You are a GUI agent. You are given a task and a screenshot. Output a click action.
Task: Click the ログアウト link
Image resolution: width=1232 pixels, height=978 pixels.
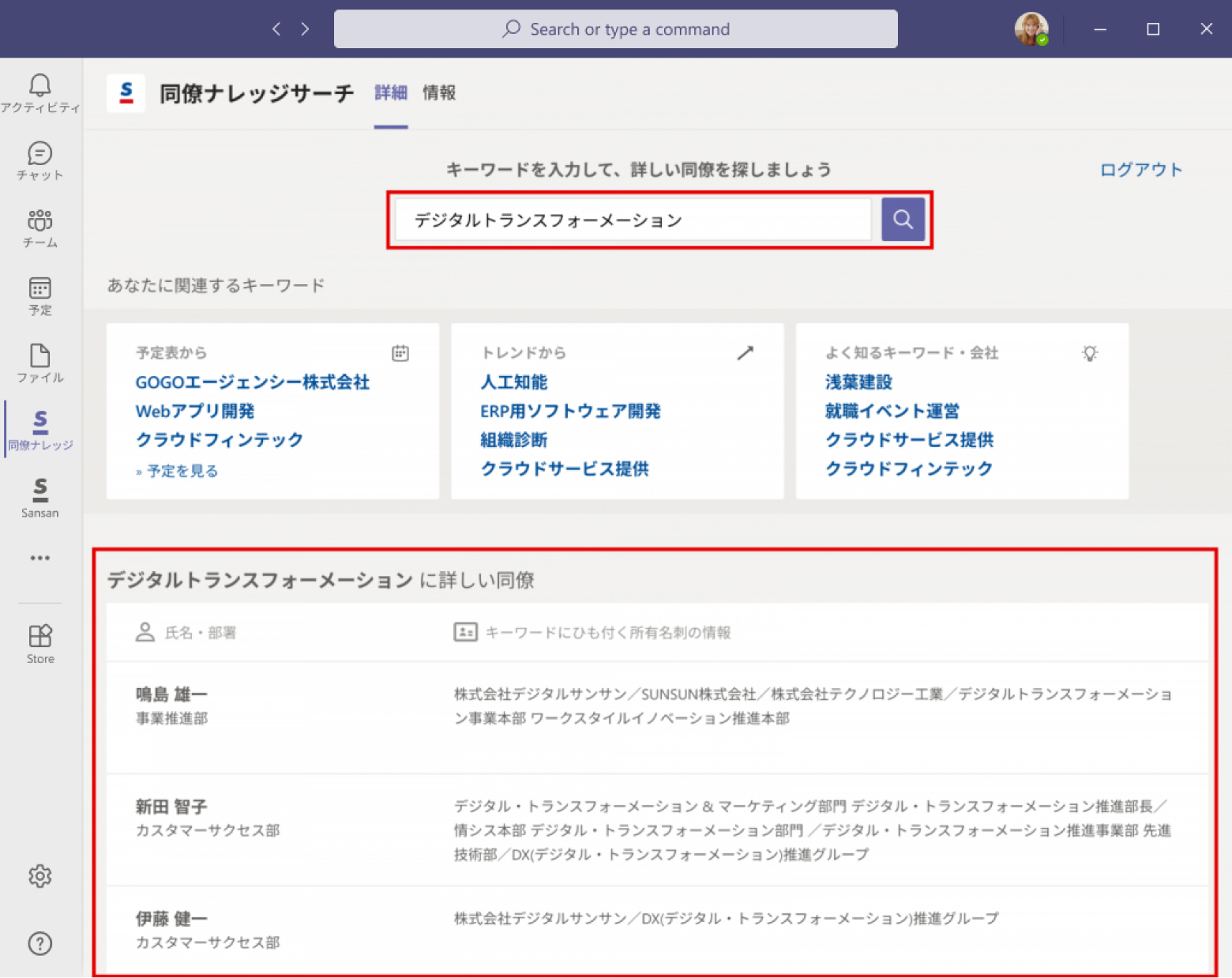point(1141,170)
